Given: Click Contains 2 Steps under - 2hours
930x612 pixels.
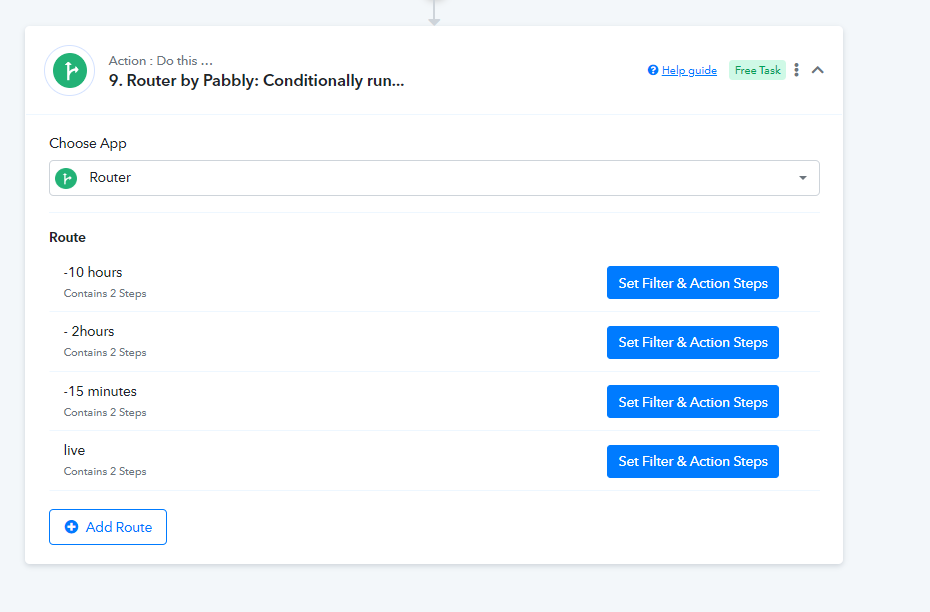Looking at the screenshot, I should click(x=105, y=352).
